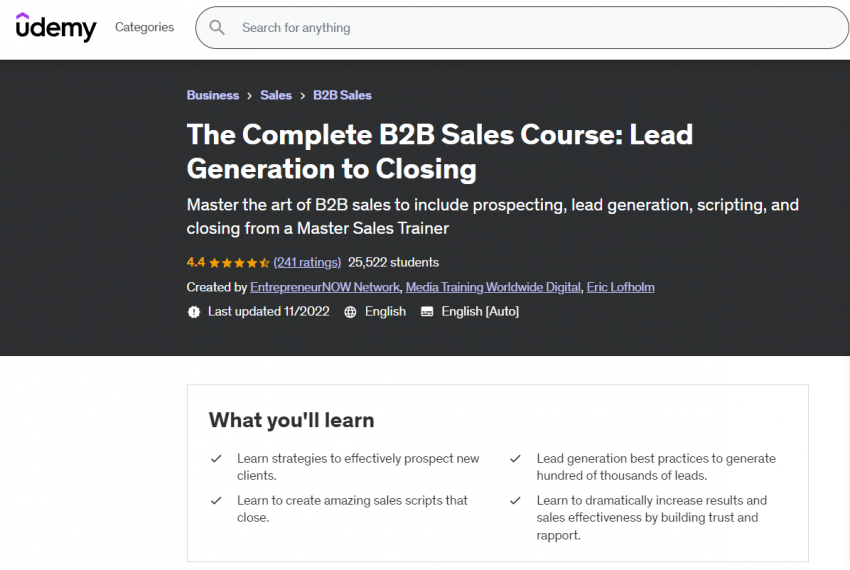Open Eric Lofholm instructor profile

tap(620, 287)
